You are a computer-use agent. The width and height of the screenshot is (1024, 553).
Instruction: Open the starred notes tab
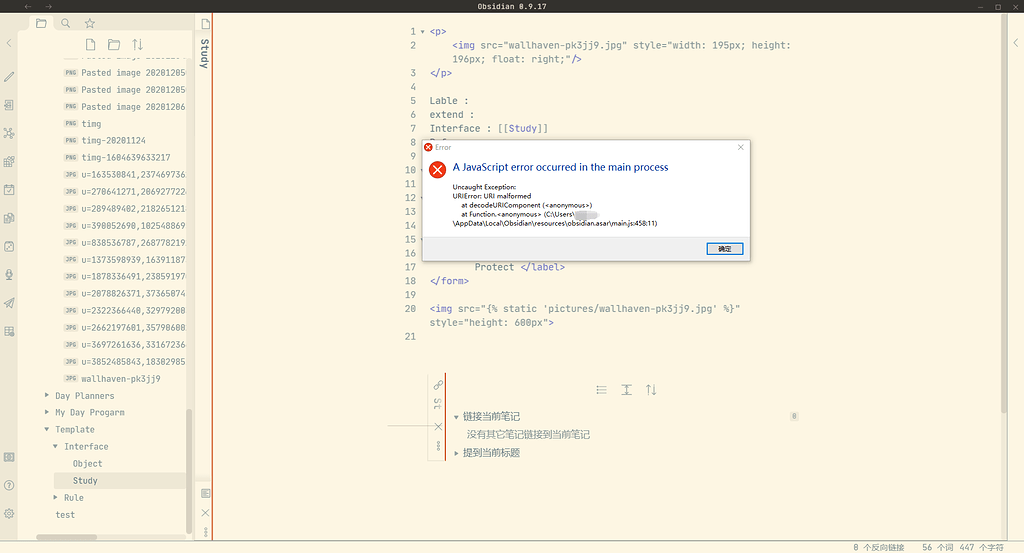(90, 23)
